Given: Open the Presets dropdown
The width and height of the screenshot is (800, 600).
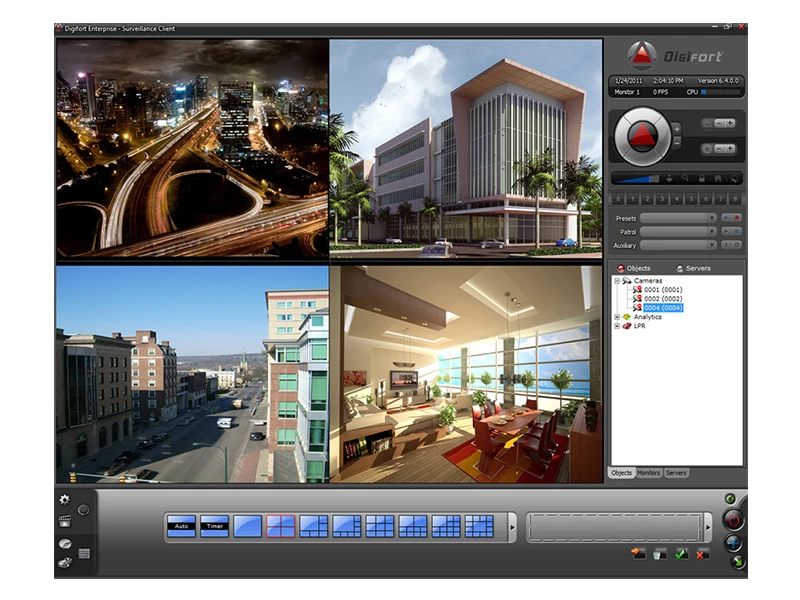Looking at the screenshot, I should coord(678,217).
